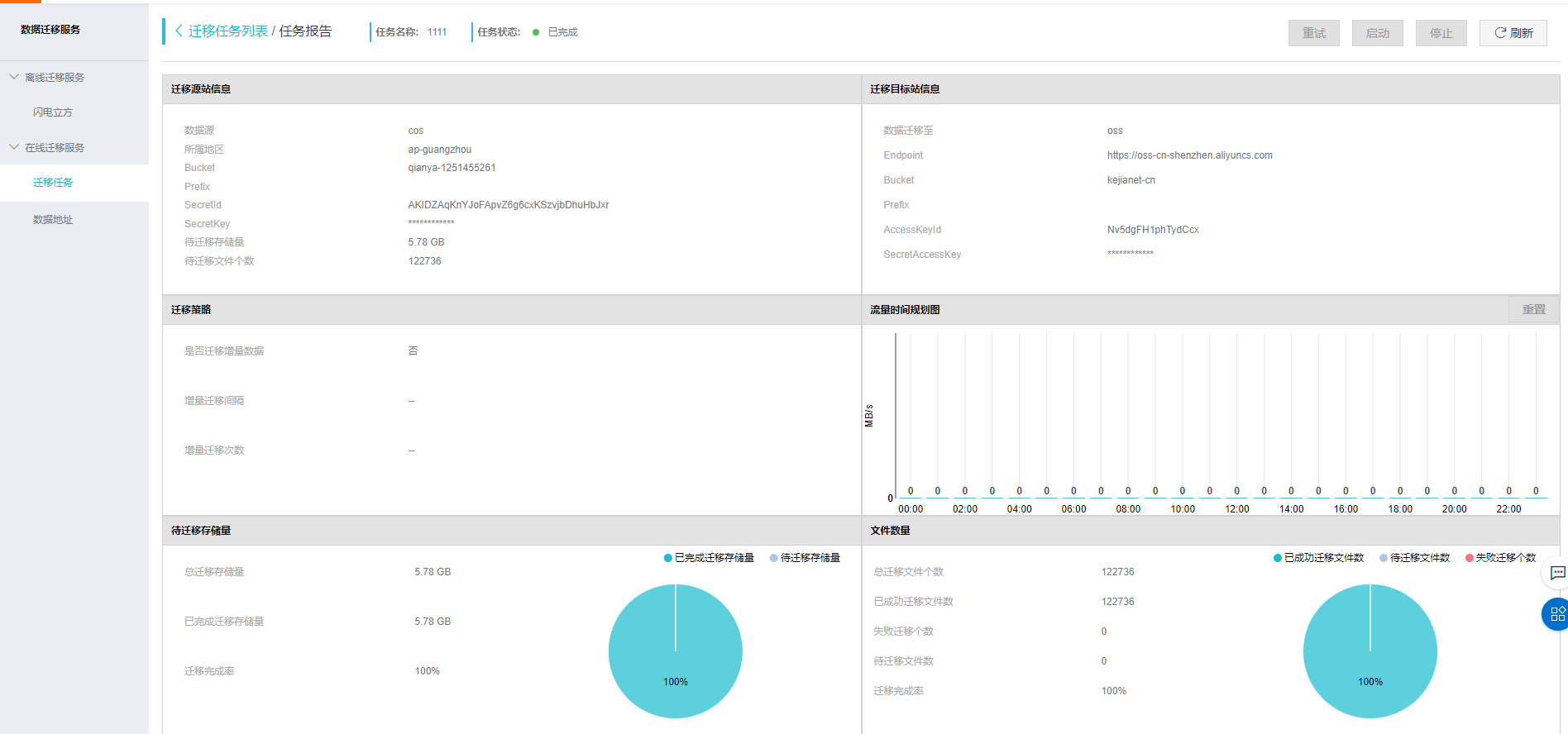Go to 数据地址 in the sidebar

53,220
